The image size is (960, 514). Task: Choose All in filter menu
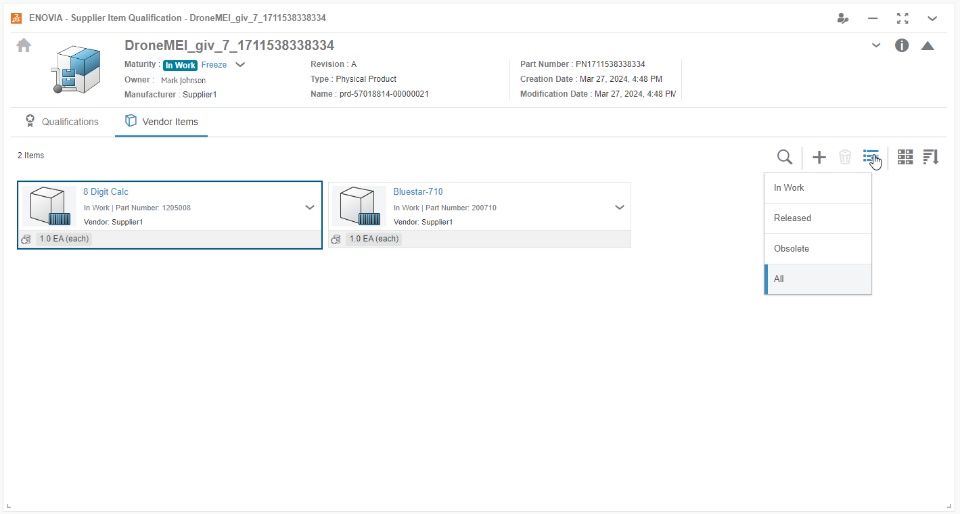pyautogui.click(x=818, y=279)
